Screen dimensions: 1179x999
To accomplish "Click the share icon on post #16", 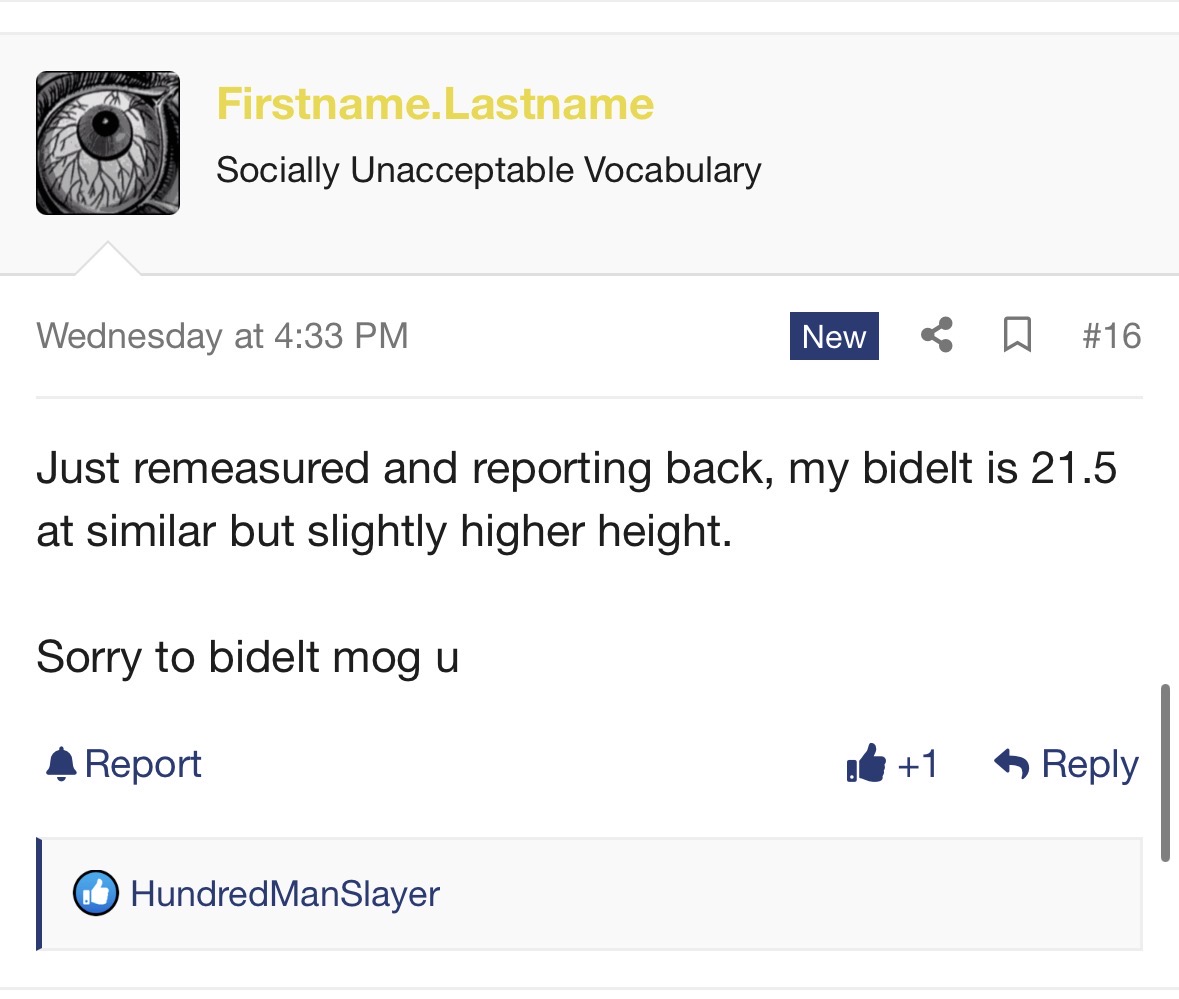I will tap(936, 335).
